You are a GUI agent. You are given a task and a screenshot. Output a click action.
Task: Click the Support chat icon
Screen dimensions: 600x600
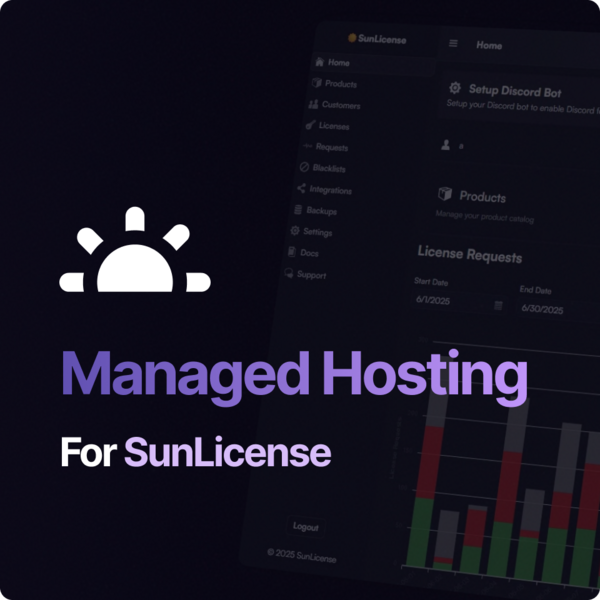289,273
